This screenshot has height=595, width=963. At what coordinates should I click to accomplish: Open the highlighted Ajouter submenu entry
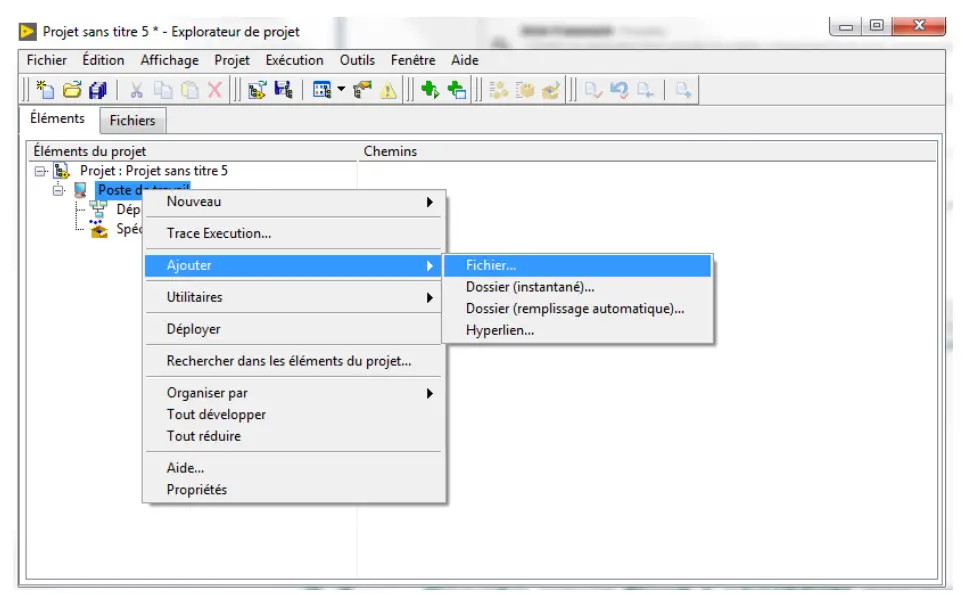294,265
